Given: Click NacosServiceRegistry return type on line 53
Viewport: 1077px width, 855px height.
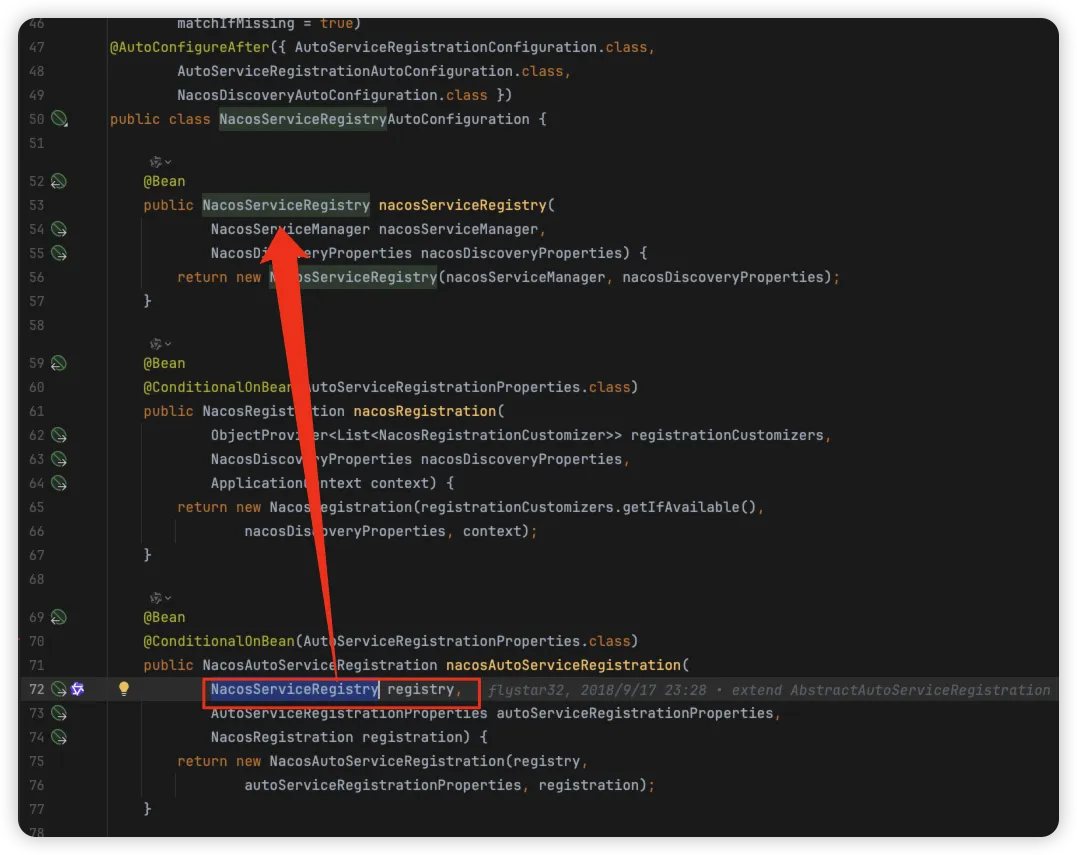Looking at the screenshot, I should 286,205.
